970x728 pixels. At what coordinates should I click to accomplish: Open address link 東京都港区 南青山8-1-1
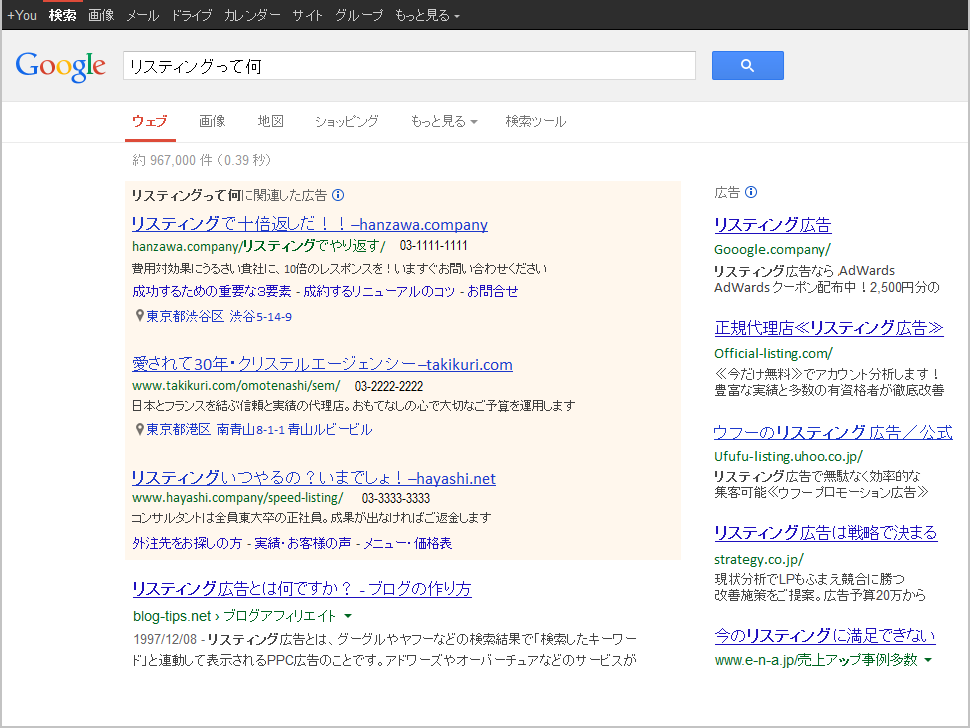point(259,429)
